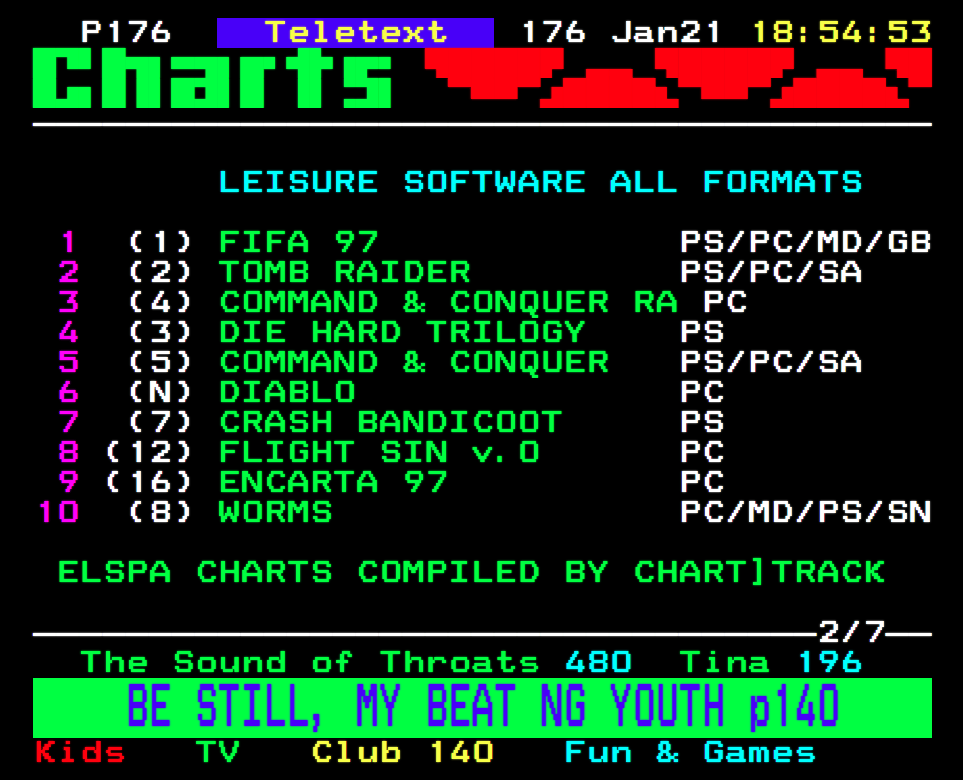Click the COMMAND & CONQUER RA title

[448, 302]
